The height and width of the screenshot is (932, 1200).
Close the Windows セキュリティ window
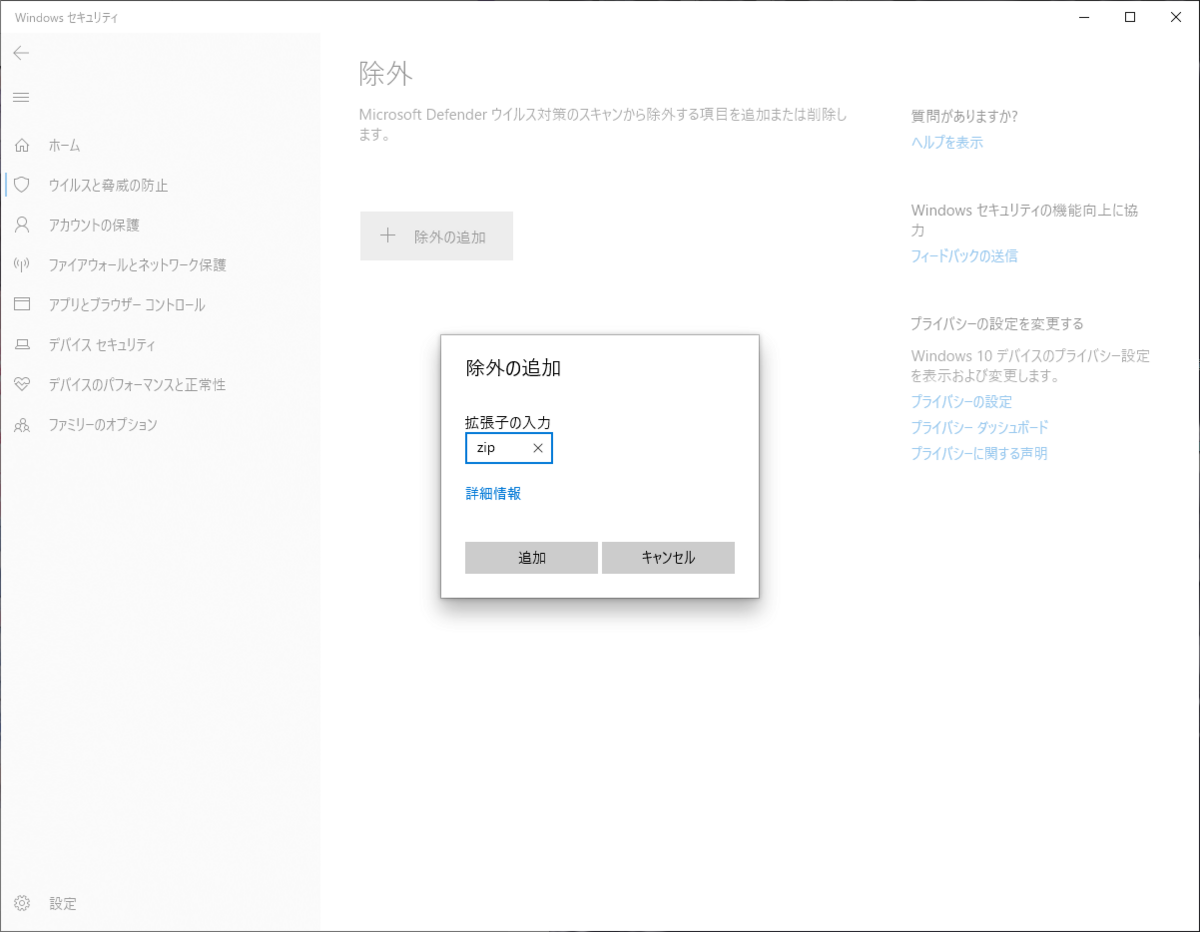click(x=1176, y=17)
